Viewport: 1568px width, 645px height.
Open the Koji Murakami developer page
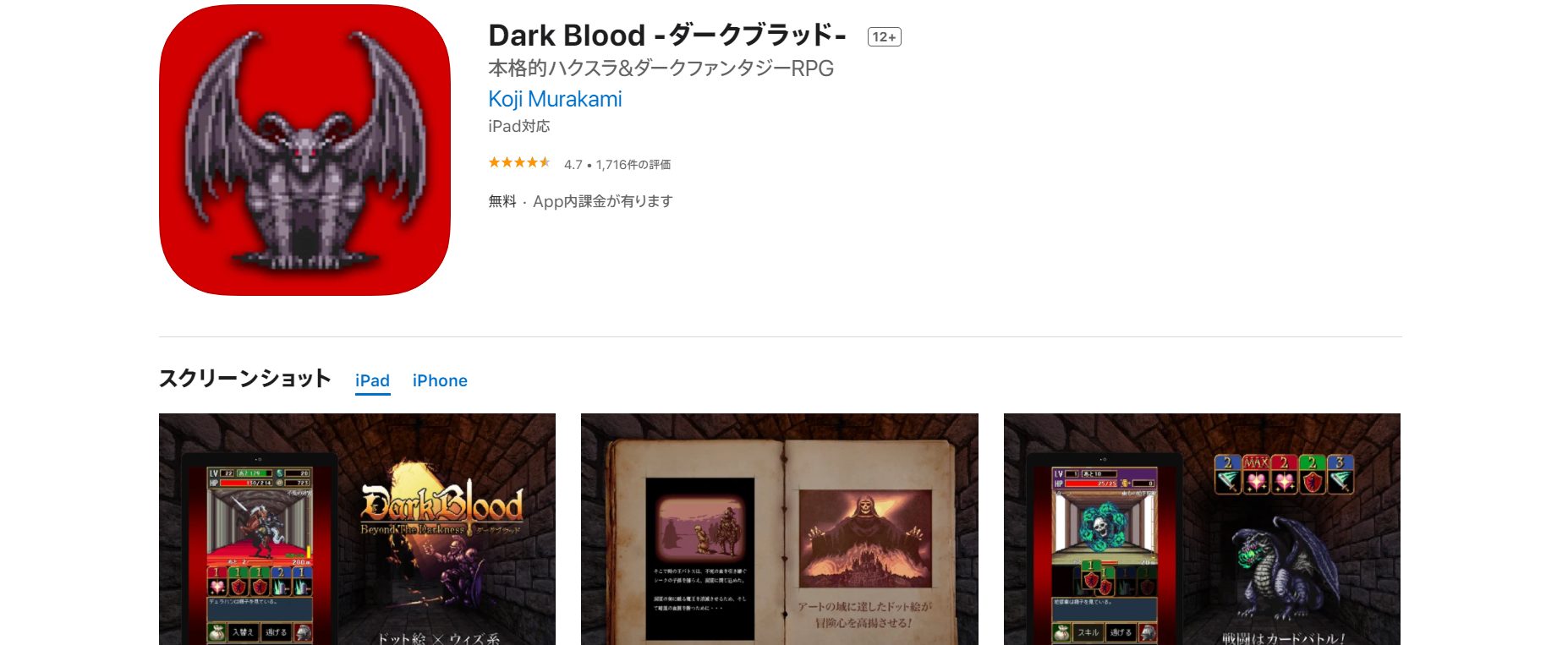click(555, 99)
